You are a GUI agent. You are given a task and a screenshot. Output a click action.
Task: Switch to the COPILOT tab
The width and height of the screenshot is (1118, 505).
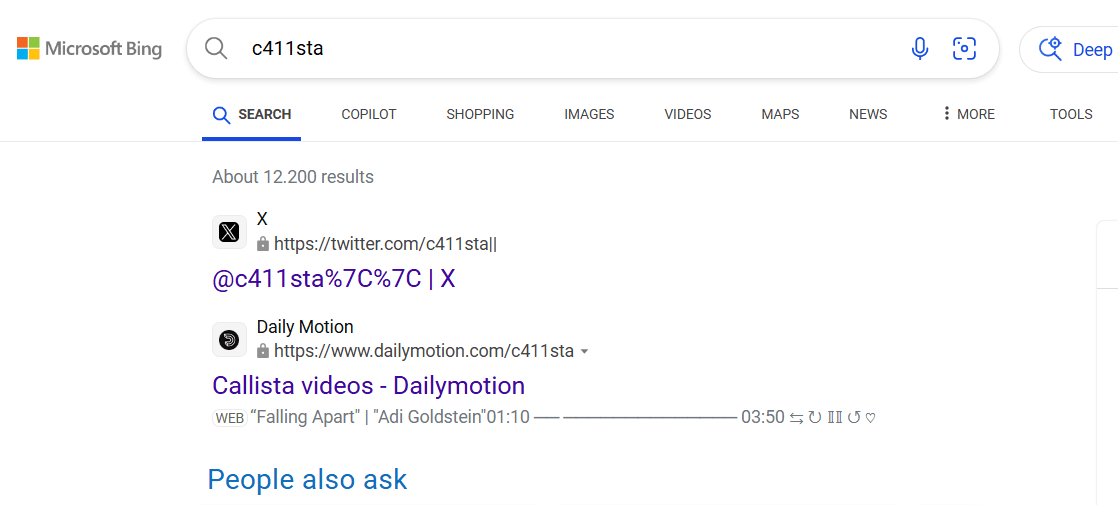coord(368,114)
